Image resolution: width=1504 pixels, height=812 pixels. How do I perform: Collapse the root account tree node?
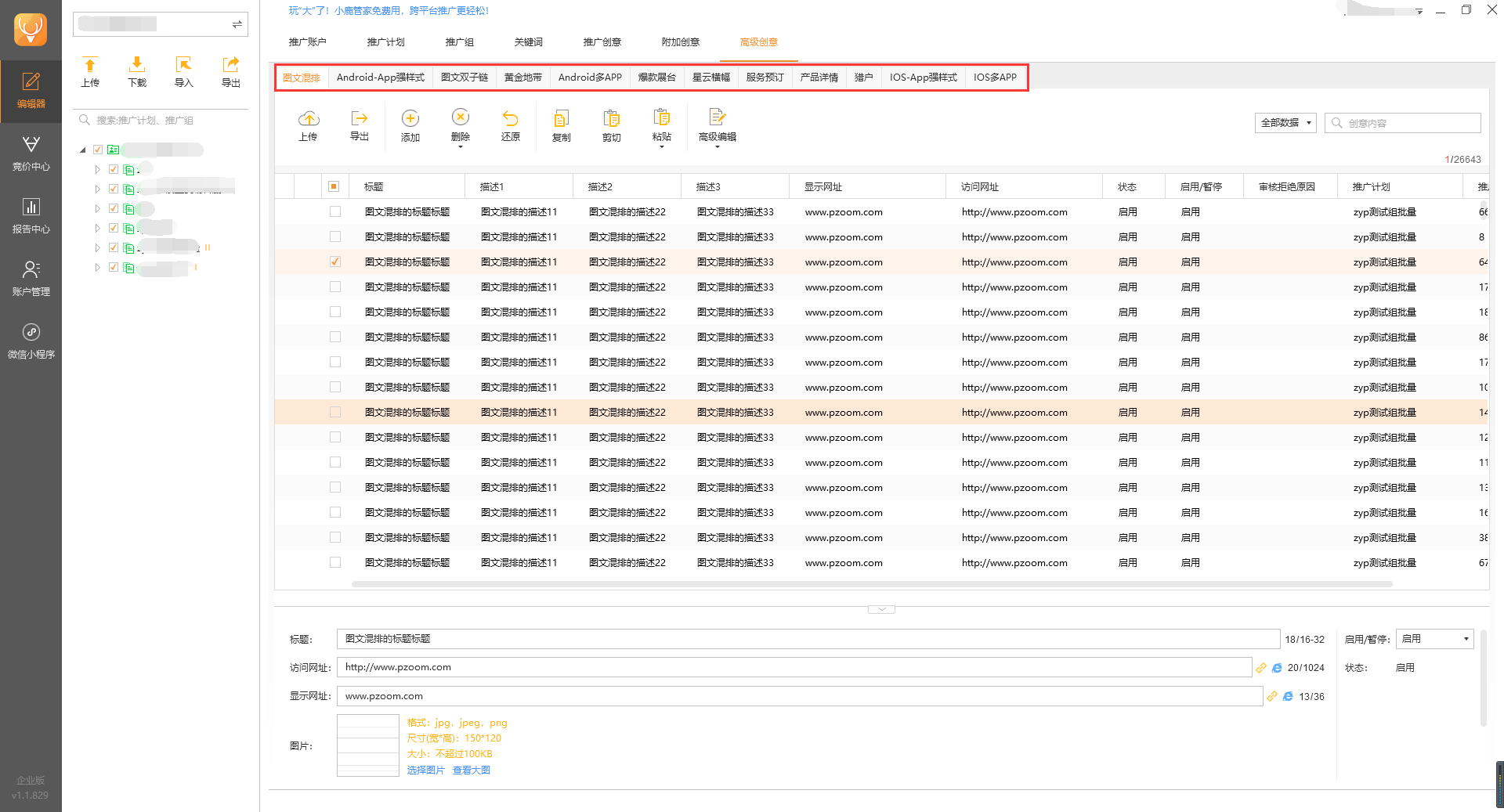83,150
